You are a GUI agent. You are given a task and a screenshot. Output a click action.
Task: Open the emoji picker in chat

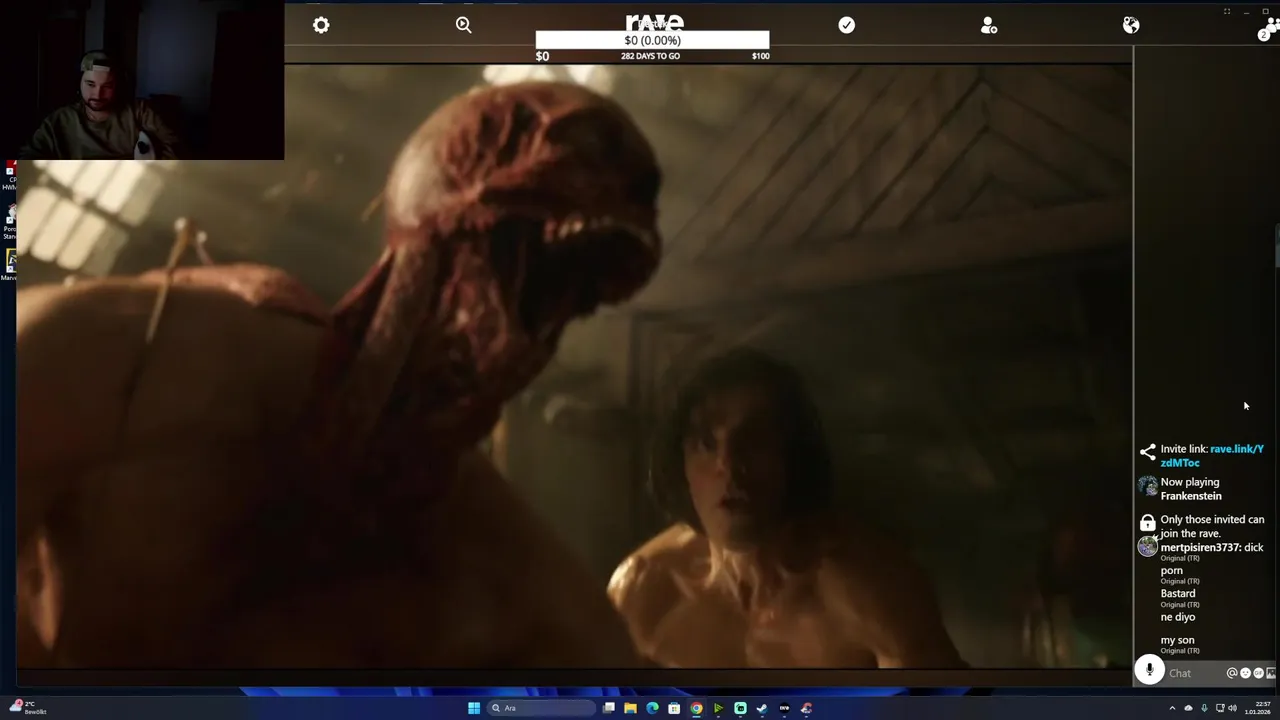pos(1245,673)
